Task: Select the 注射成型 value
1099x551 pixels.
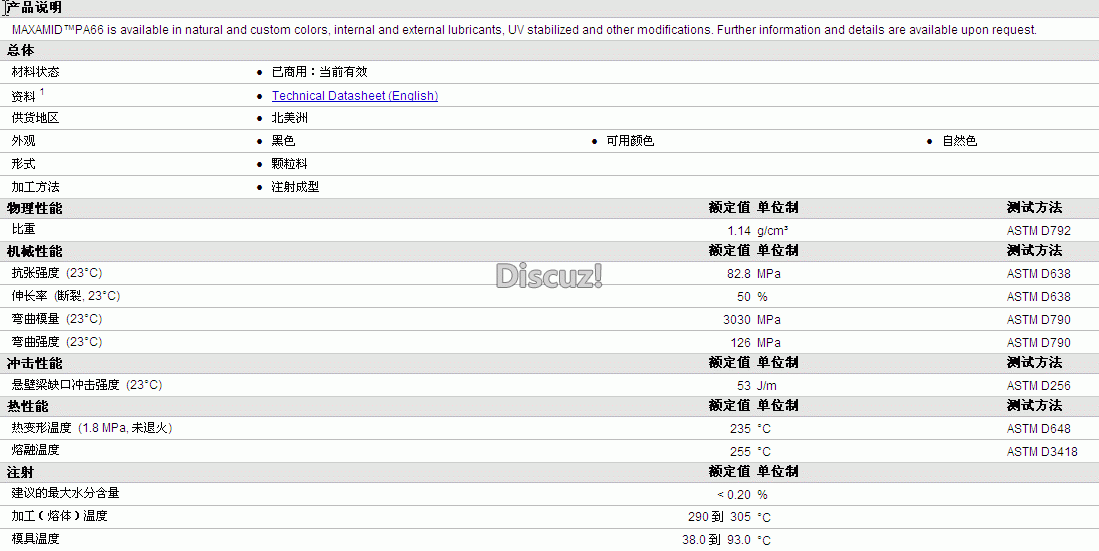Action: point(295,187)
